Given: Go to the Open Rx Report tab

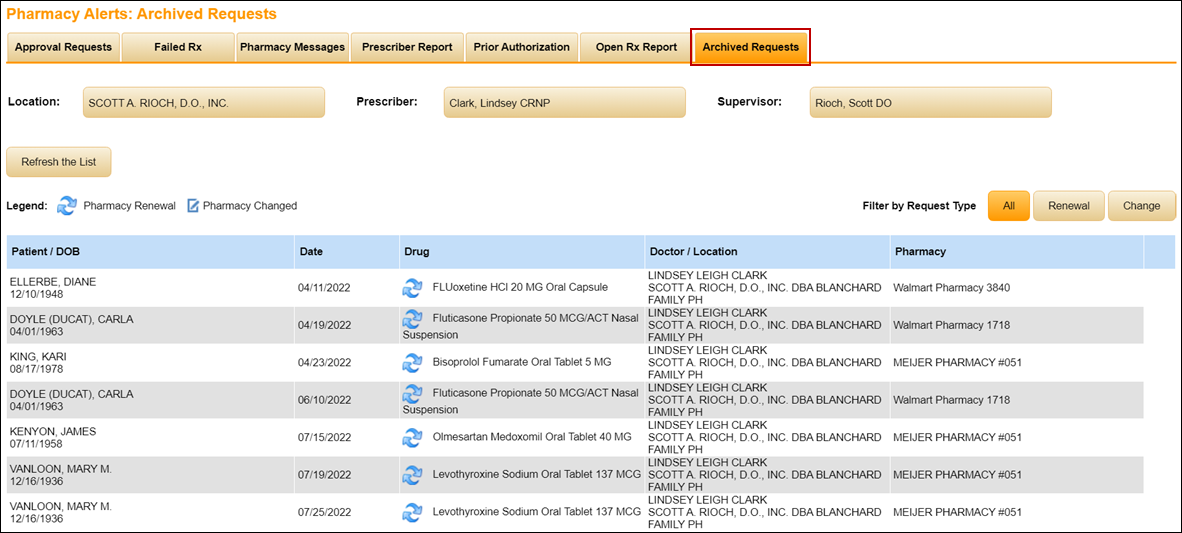Looking at the screenshot, I should click(636, 47).
